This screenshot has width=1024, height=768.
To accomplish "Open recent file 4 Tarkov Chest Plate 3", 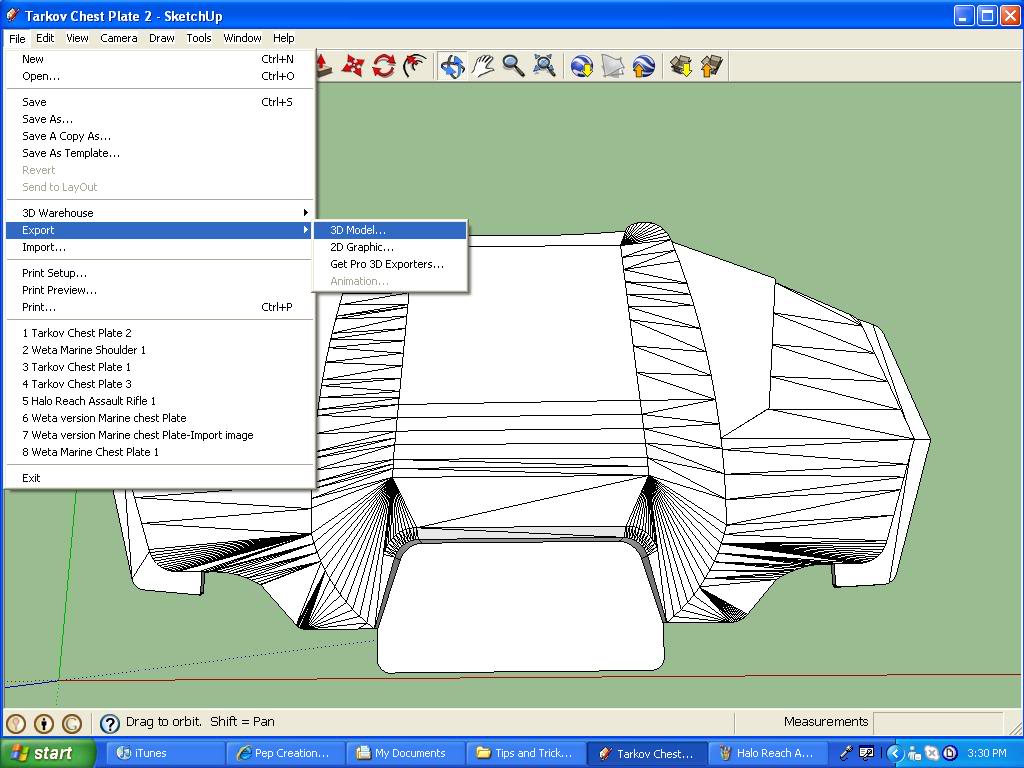I will click(x=159, y=384).
